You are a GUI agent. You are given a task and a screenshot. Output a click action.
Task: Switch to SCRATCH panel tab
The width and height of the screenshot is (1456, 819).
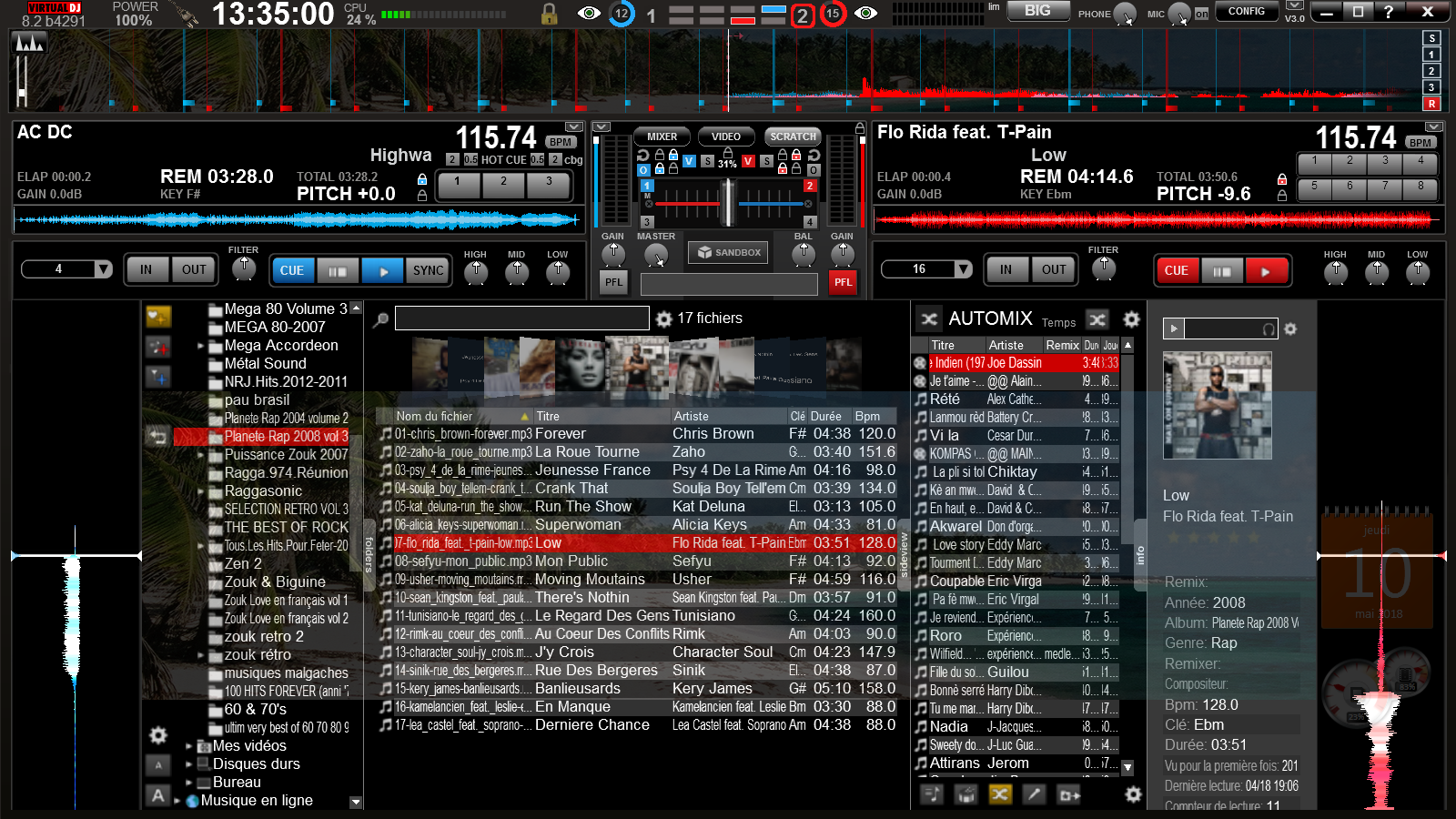793,136
